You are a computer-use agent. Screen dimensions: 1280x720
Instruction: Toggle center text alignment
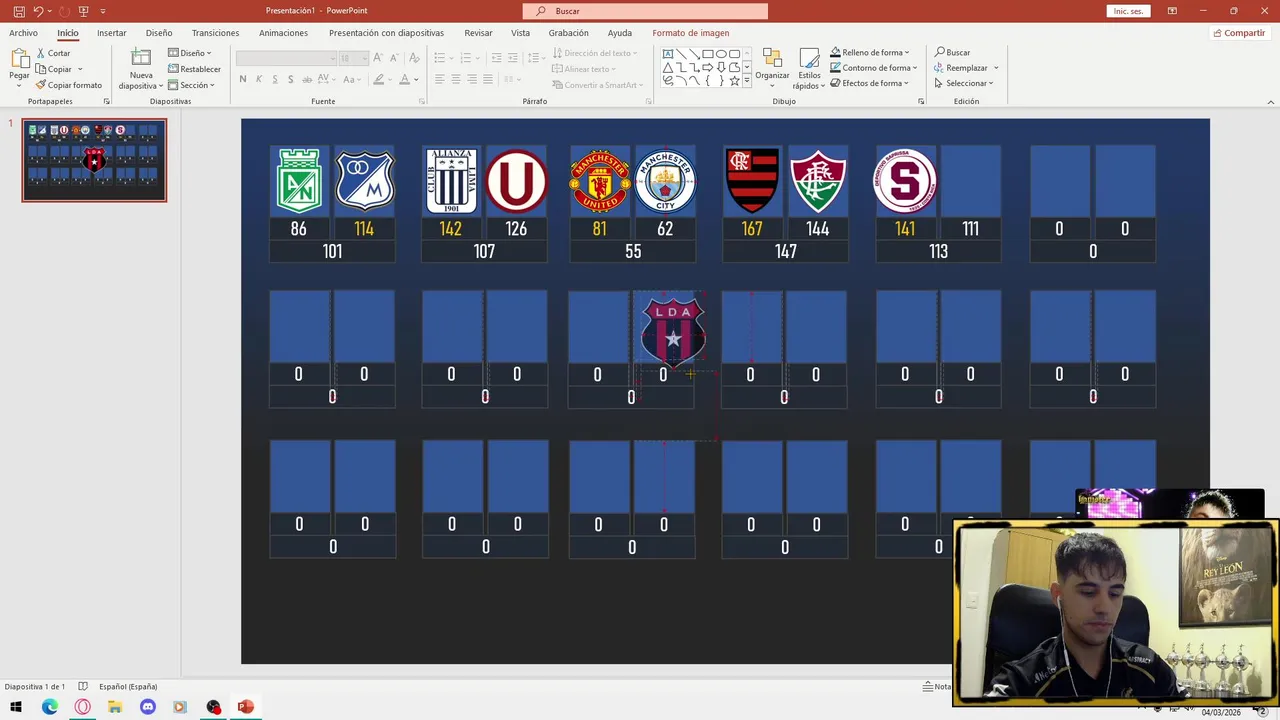point(455,79)
